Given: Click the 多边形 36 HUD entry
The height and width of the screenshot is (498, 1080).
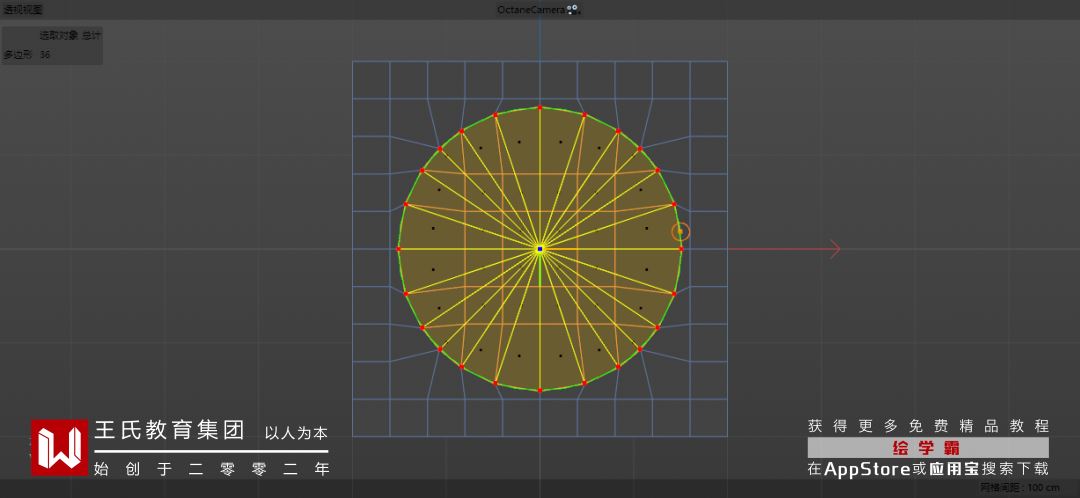Looking at the screenshot, I should click(x=27, y=54).
